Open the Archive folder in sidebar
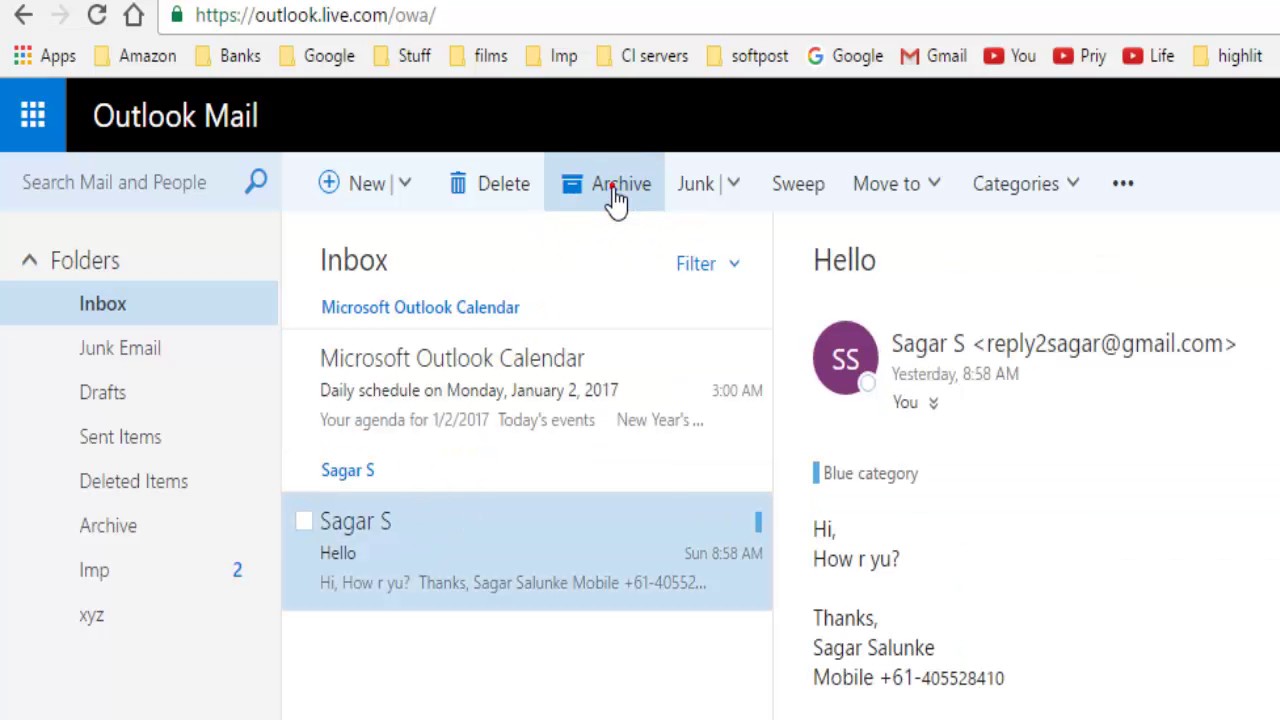This screenshot has width=1280, height=720. click(x=108, y=525)
